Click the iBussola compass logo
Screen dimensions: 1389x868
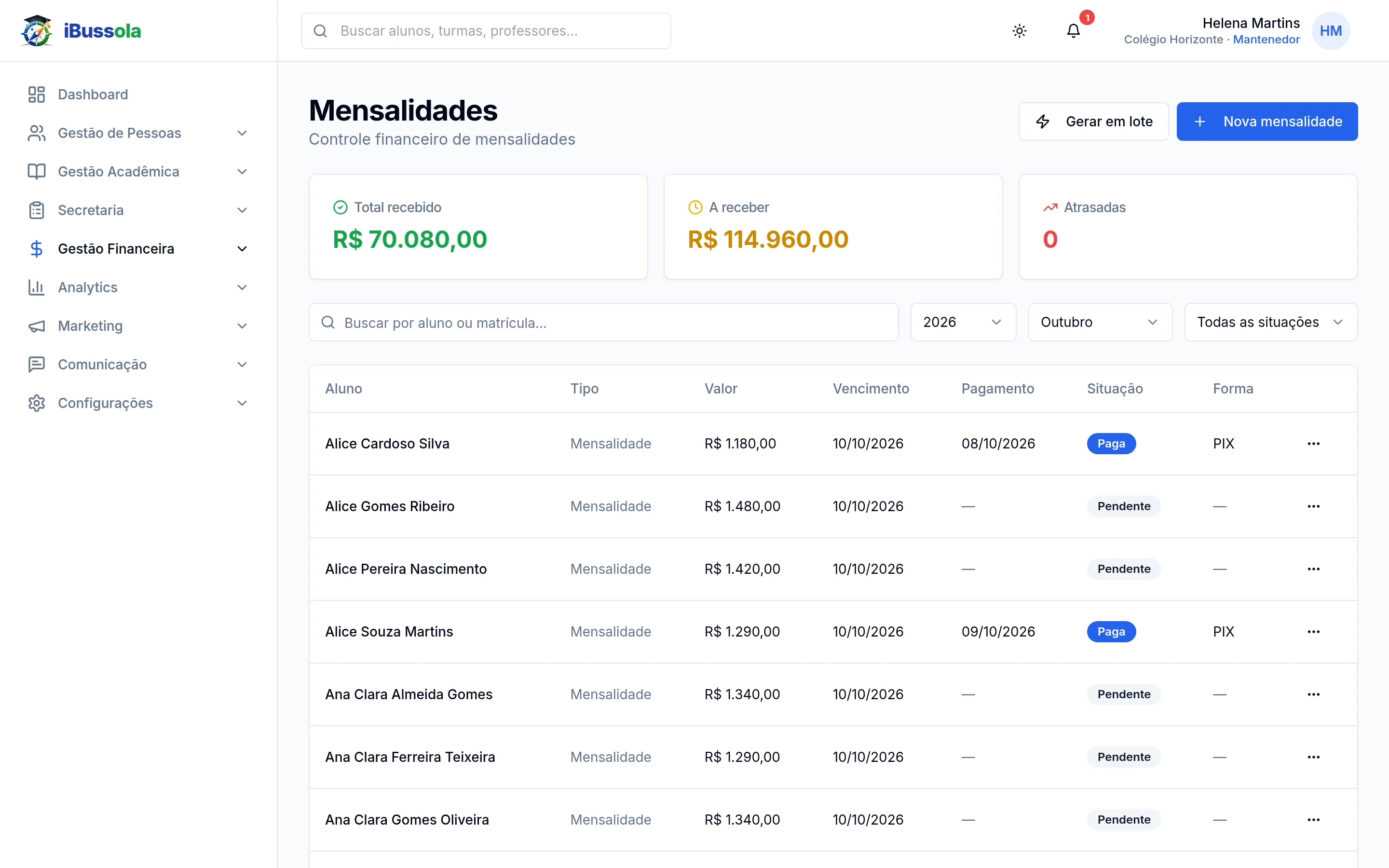(x=37, y=31)
